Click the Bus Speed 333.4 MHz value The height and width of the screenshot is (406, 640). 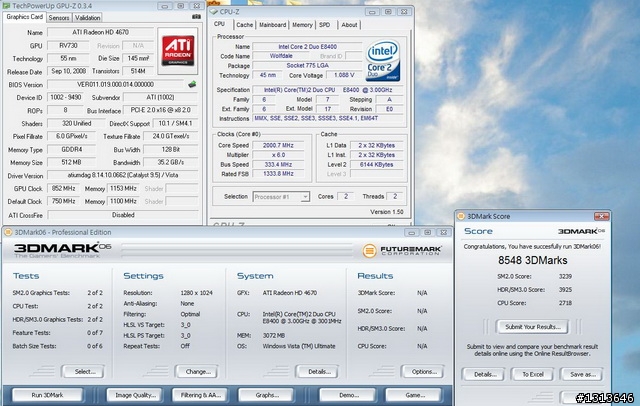tap(278, 164)
